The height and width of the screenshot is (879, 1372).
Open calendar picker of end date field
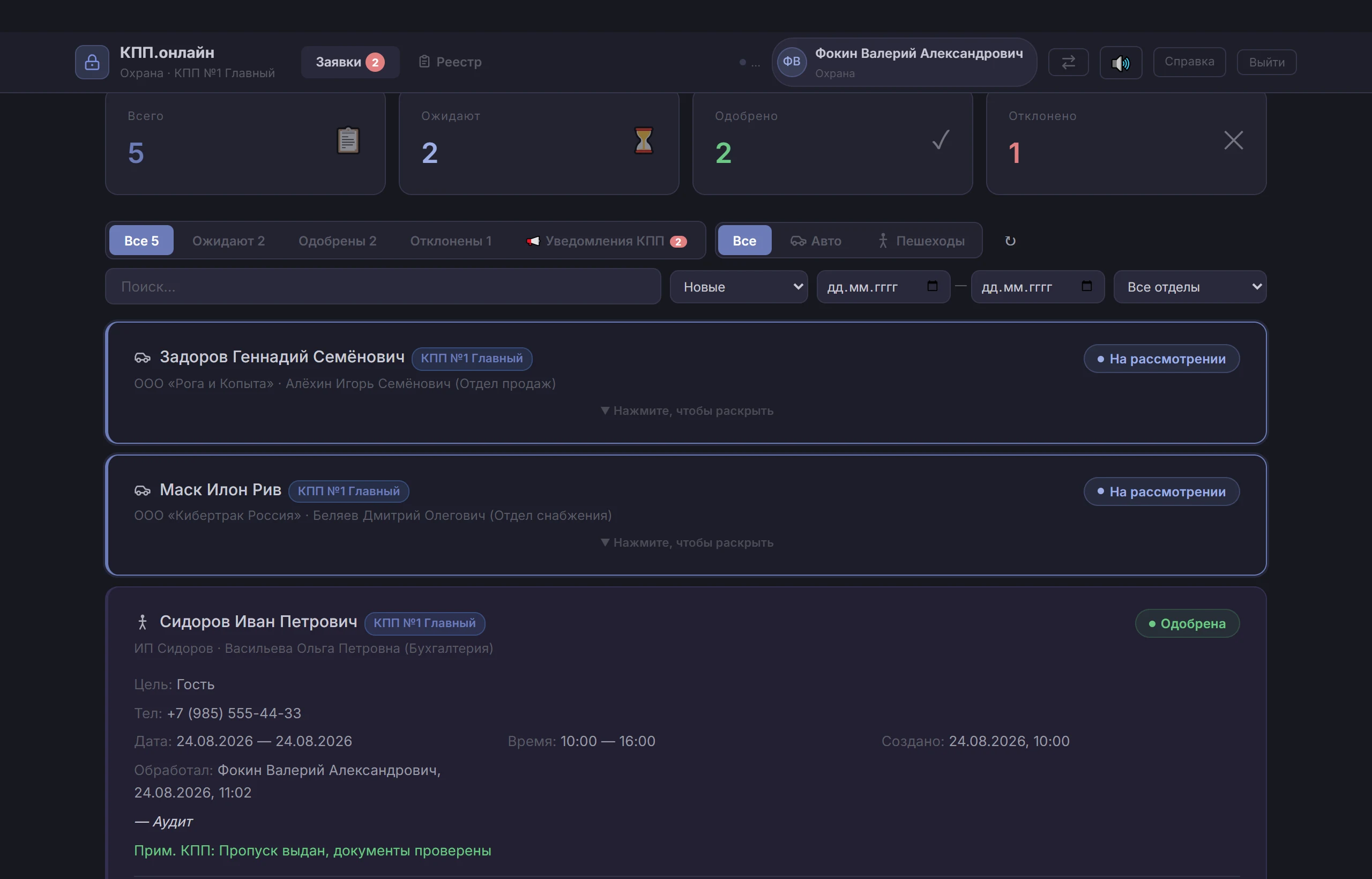click(1087, 286)
